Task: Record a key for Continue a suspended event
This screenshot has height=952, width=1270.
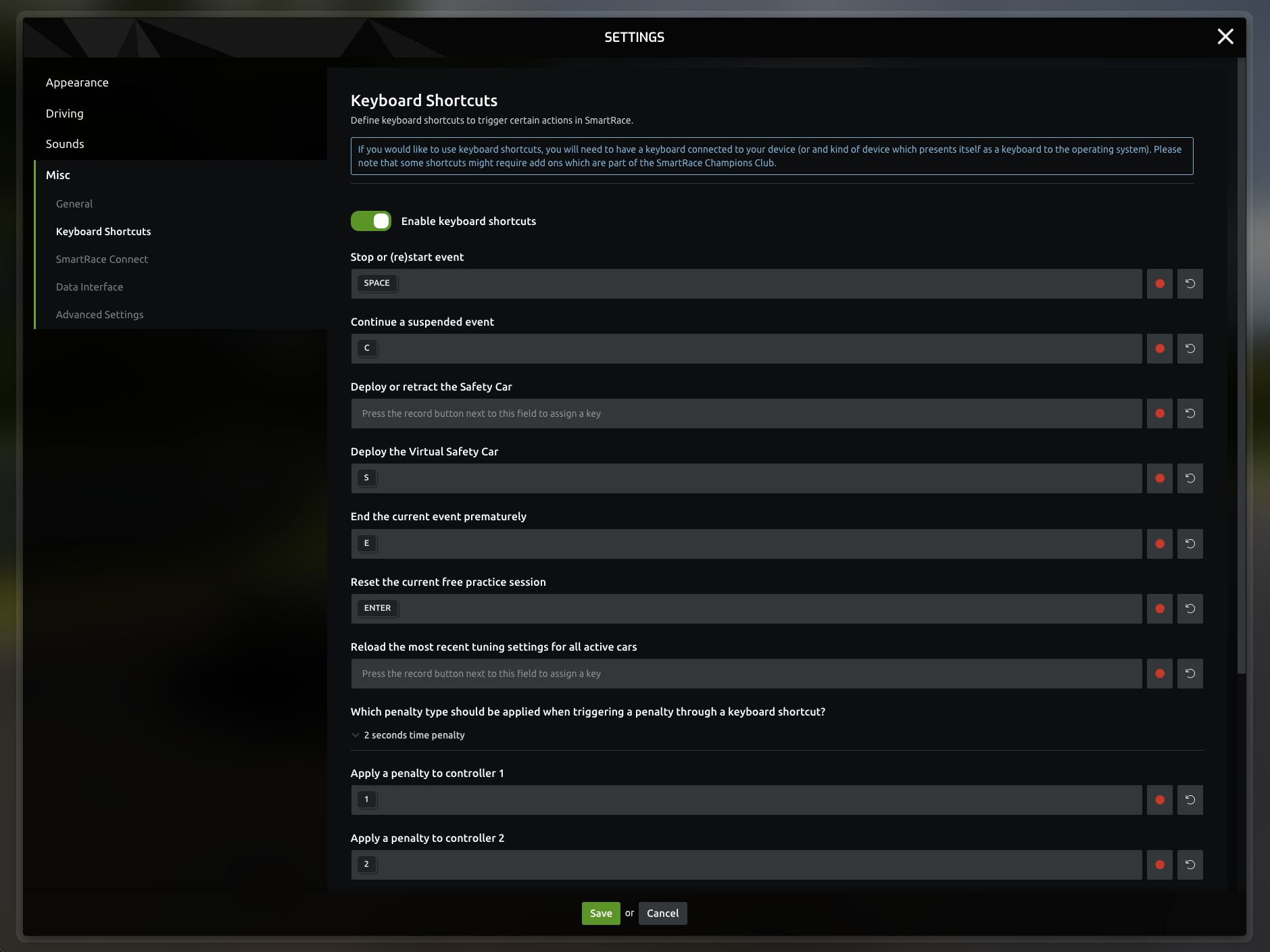Action: click(x=1159, y=349)
